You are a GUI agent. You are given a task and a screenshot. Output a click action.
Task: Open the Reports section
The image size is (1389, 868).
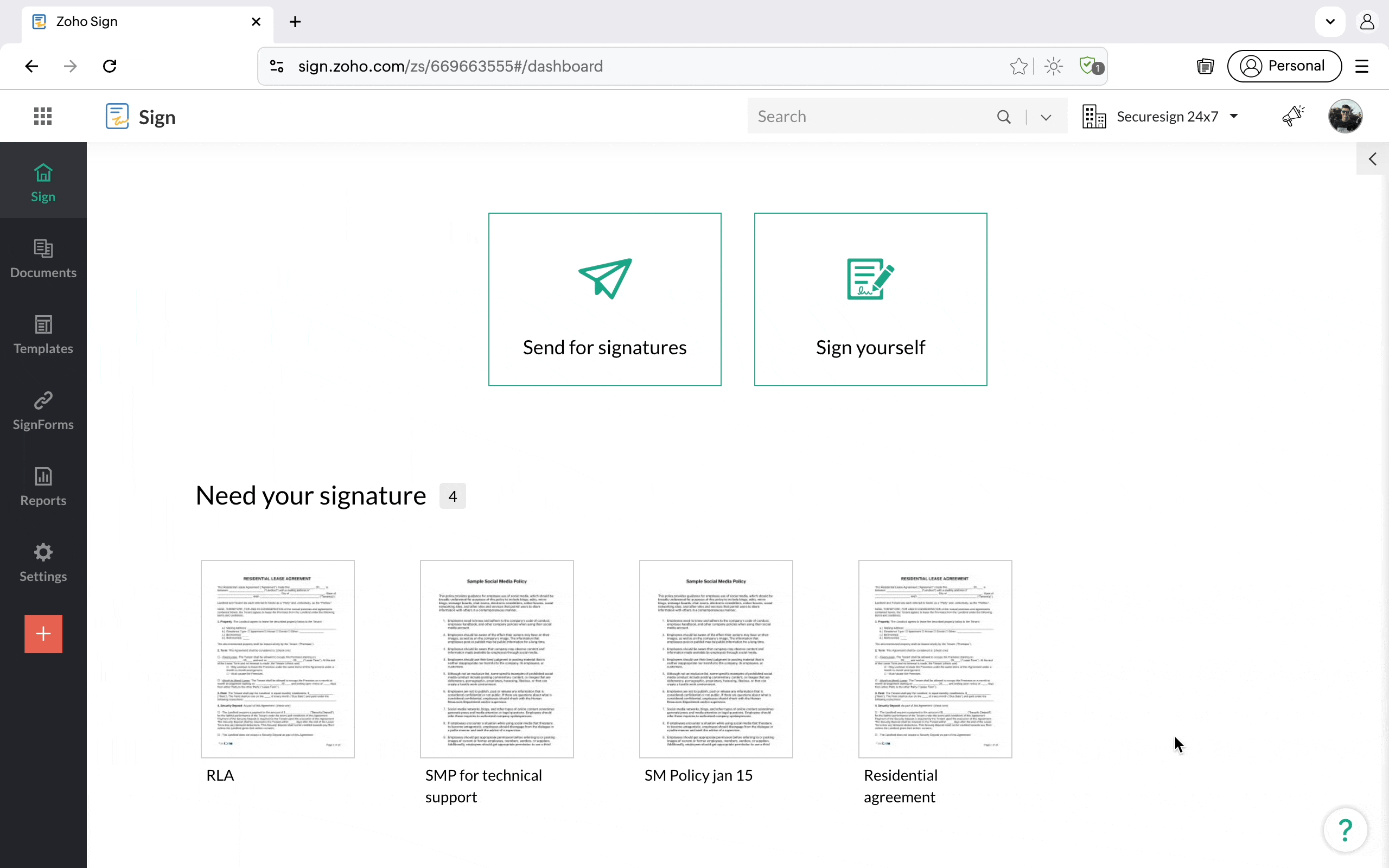pyautogui.click(x=43, y=487)
